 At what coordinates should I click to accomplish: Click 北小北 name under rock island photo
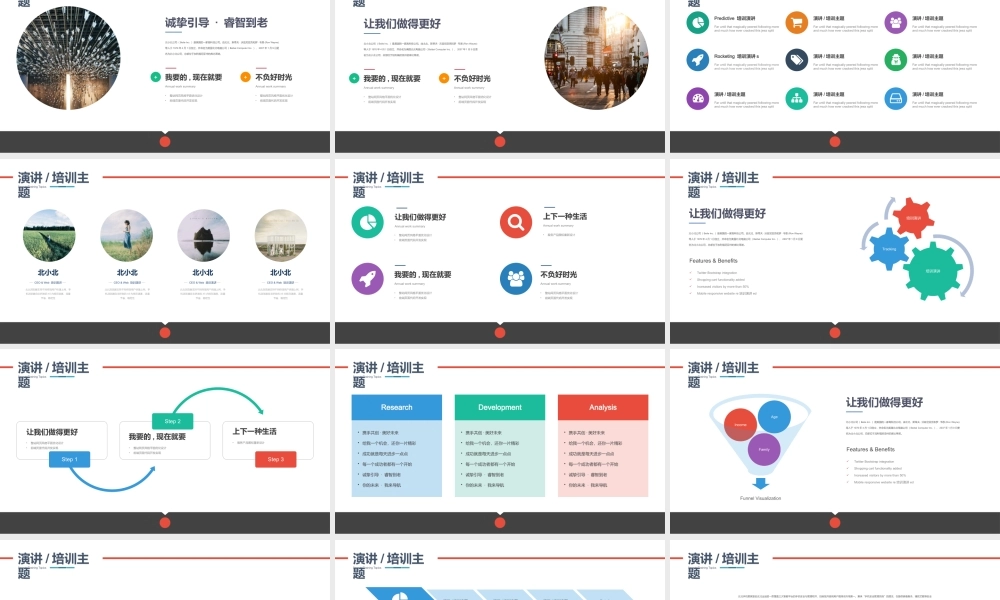pos(203,272)
